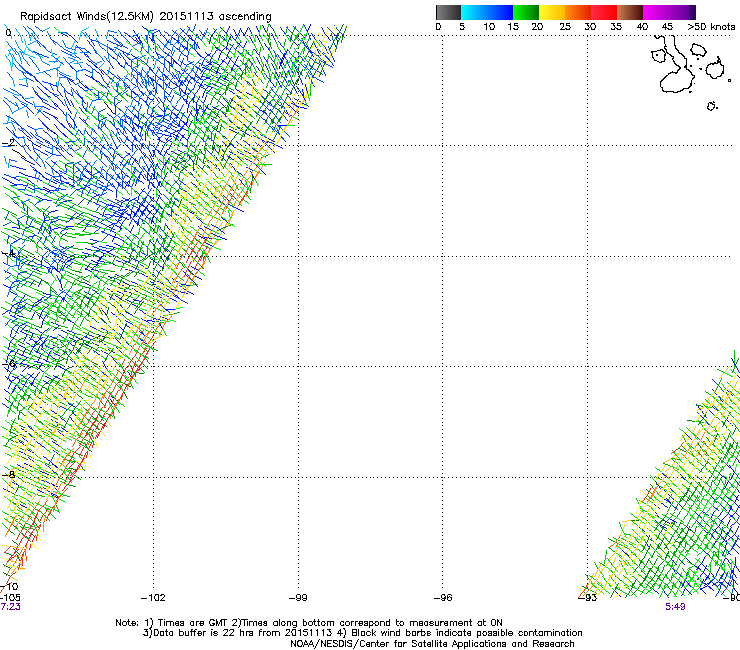This screenshot has width=740, height=650.
Task: Click the note line '3)Data buffer is 22 hrs'
Action: (362, 633)
